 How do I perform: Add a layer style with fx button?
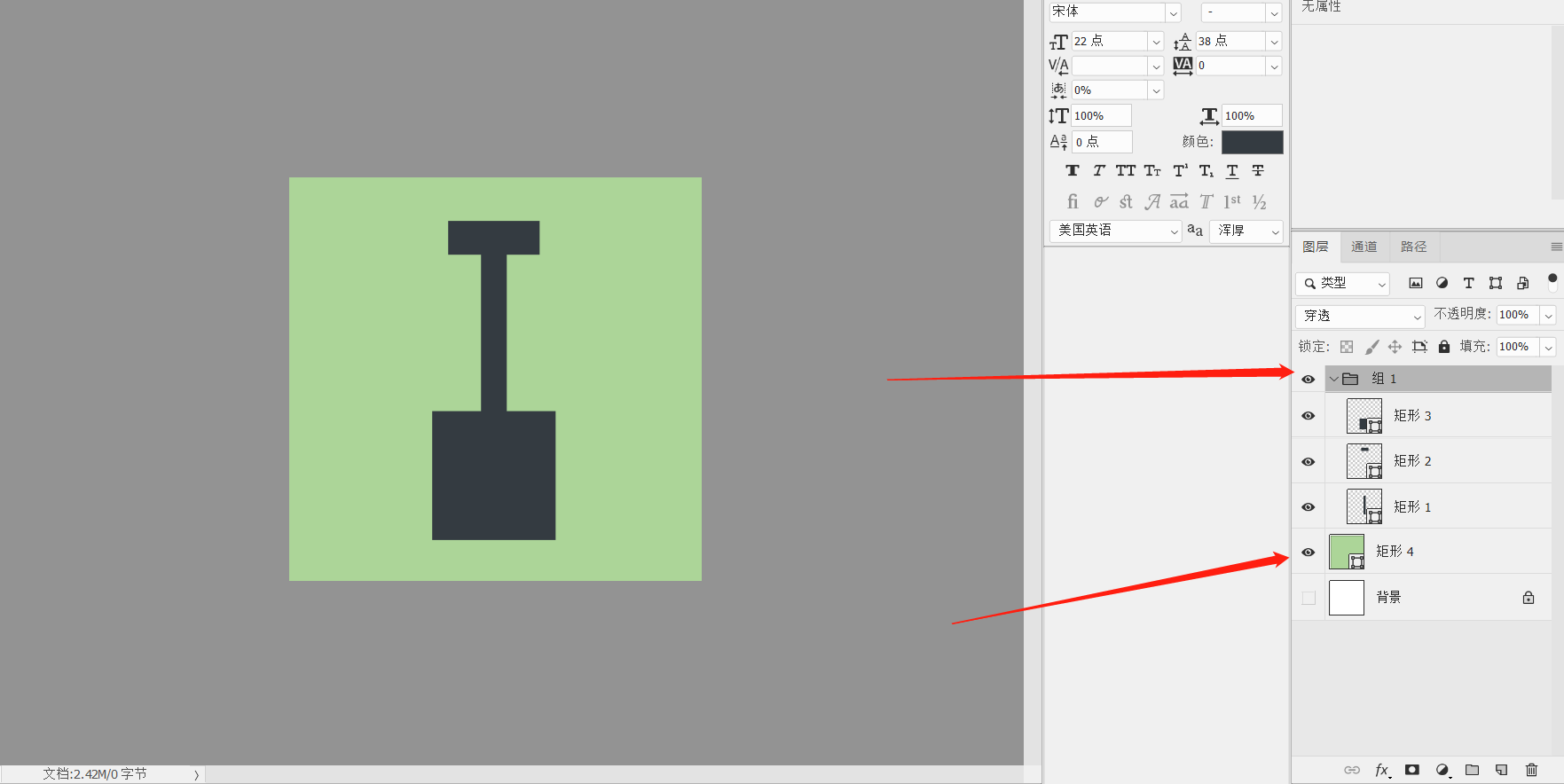pos(1382,770)
